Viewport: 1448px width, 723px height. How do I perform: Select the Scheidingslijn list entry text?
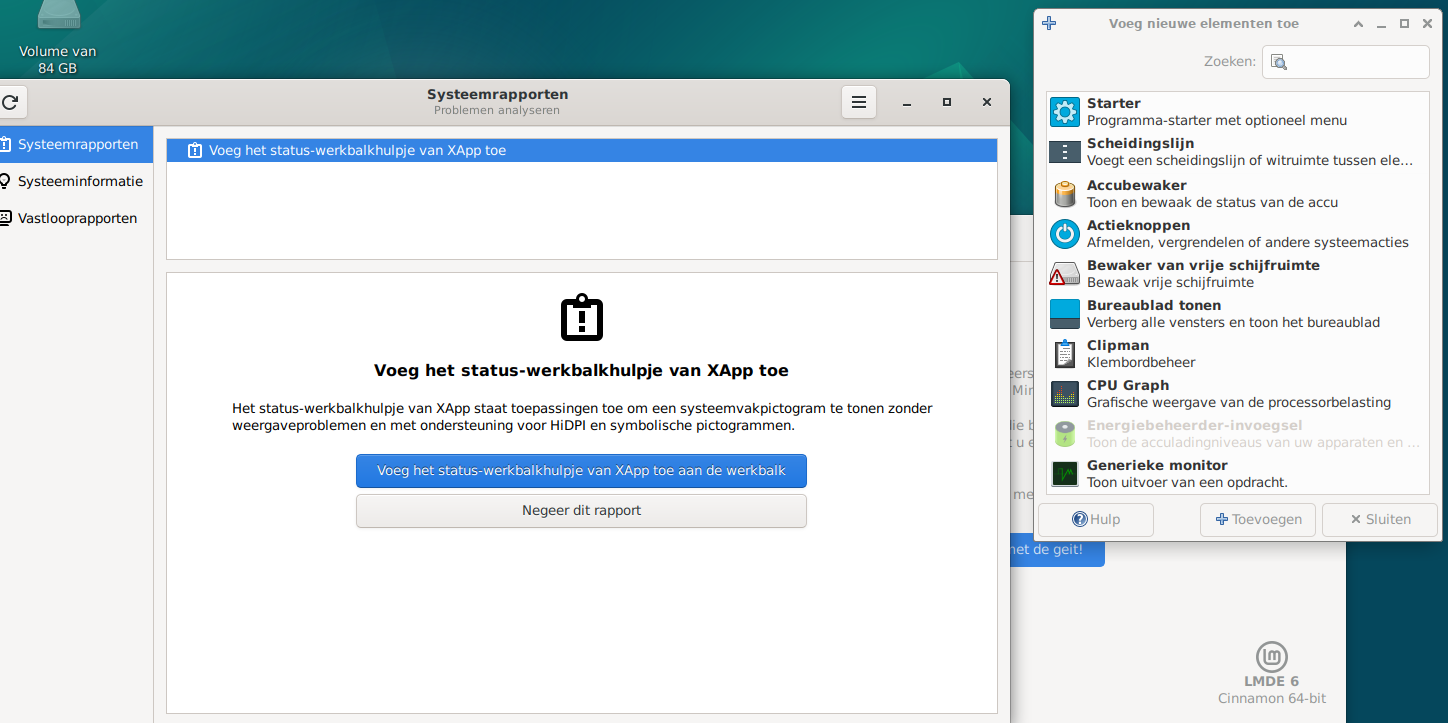pos(1250,152)
